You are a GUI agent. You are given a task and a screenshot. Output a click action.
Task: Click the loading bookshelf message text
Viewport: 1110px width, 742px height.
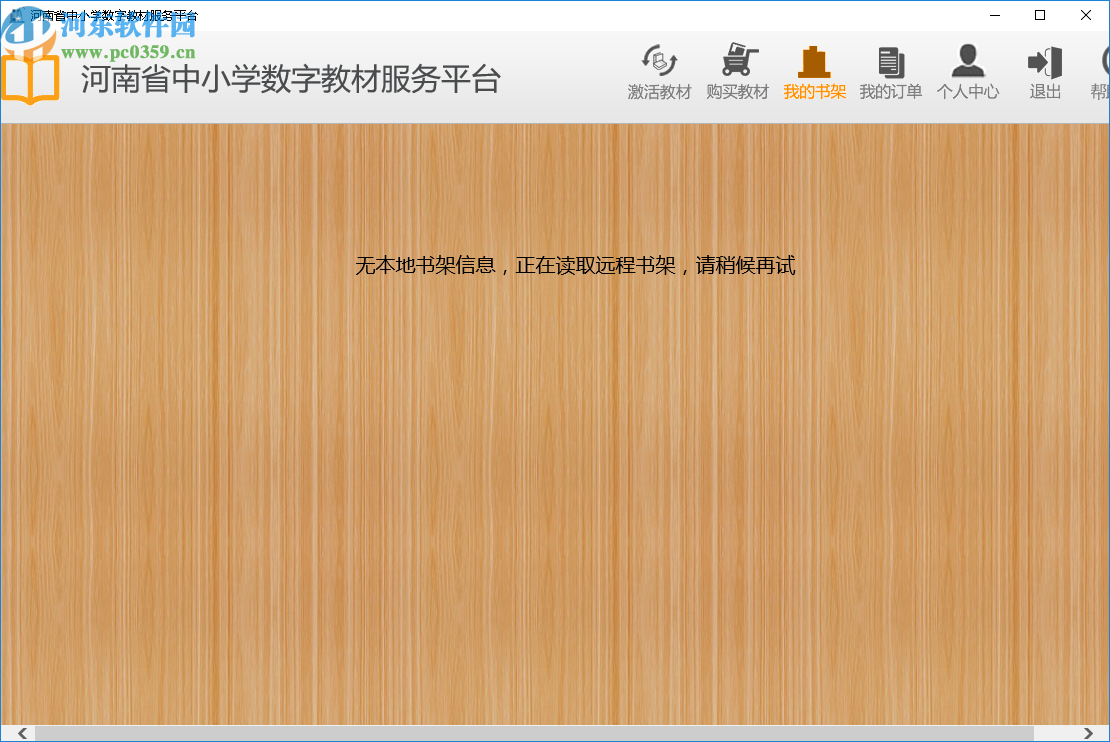[575, 266]
